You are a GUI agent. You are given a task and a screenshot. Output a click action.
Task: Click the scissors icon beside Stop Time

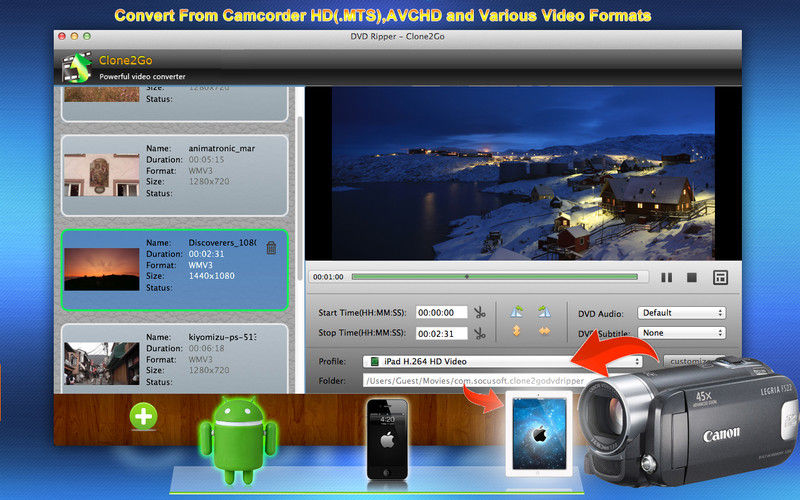point(480,333)
